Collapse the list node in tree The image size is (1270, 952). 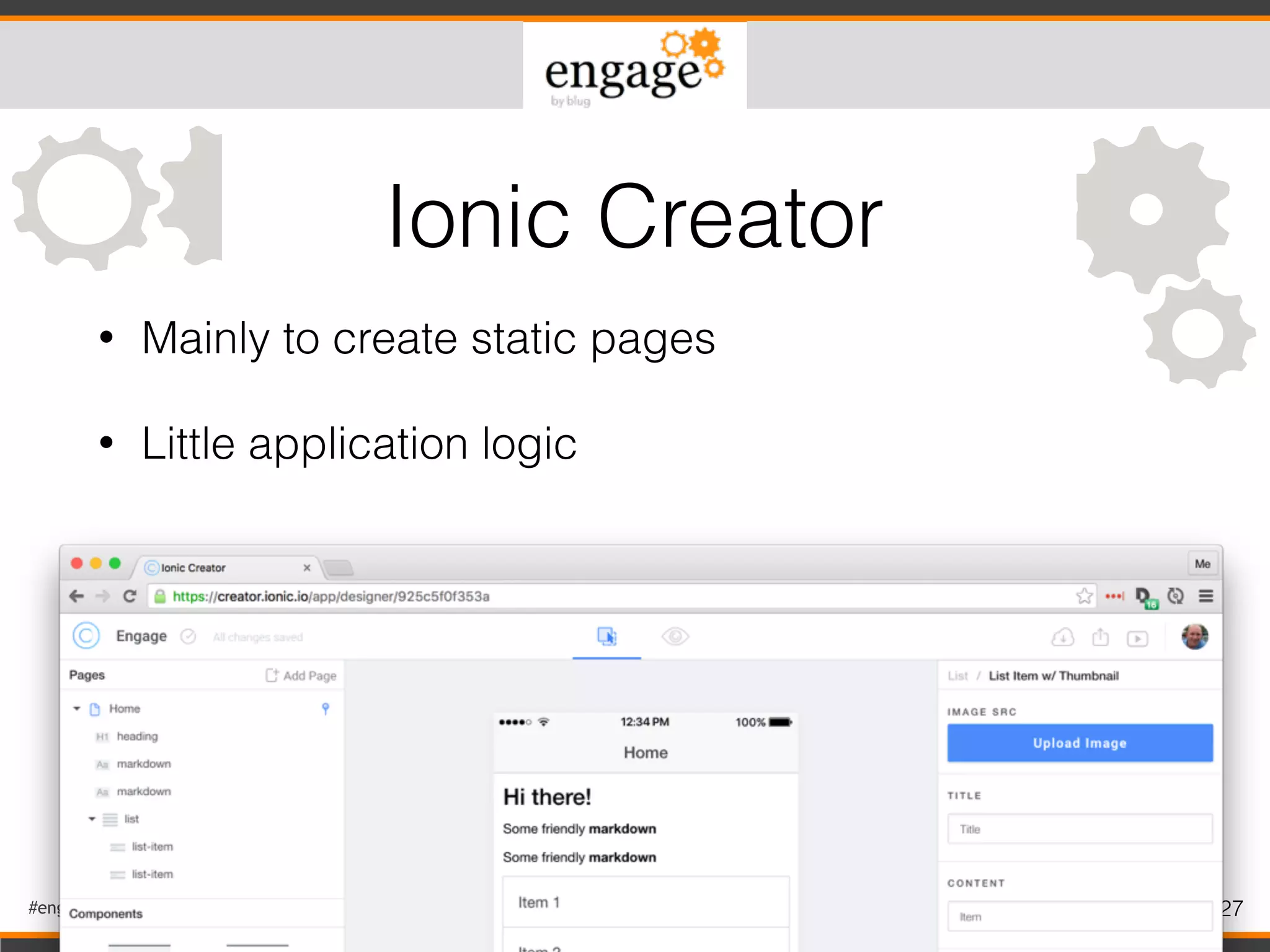point(92,819)
